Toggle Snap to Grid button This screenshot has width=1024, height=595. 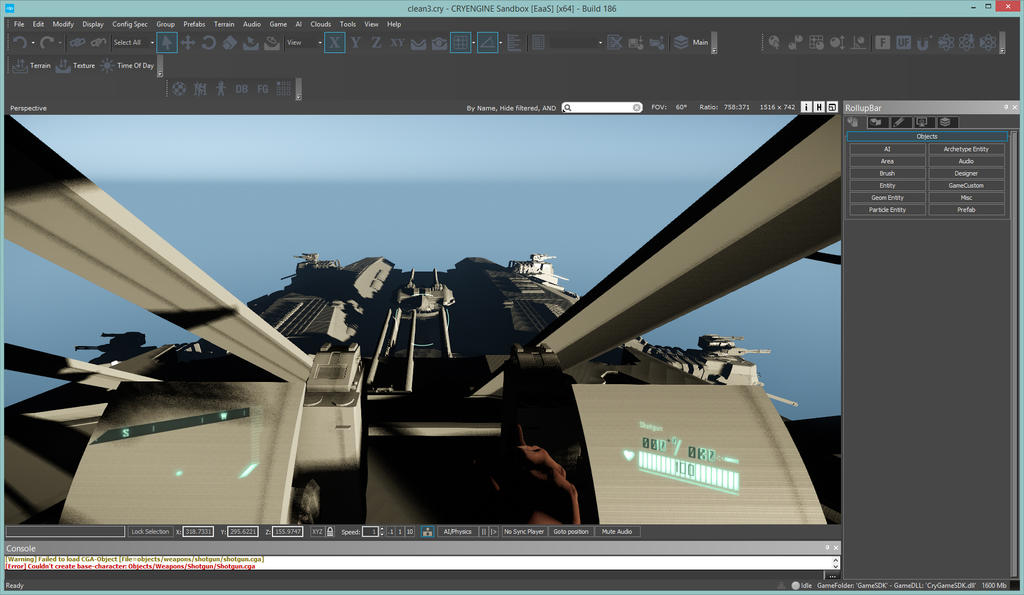click(460, 43)
